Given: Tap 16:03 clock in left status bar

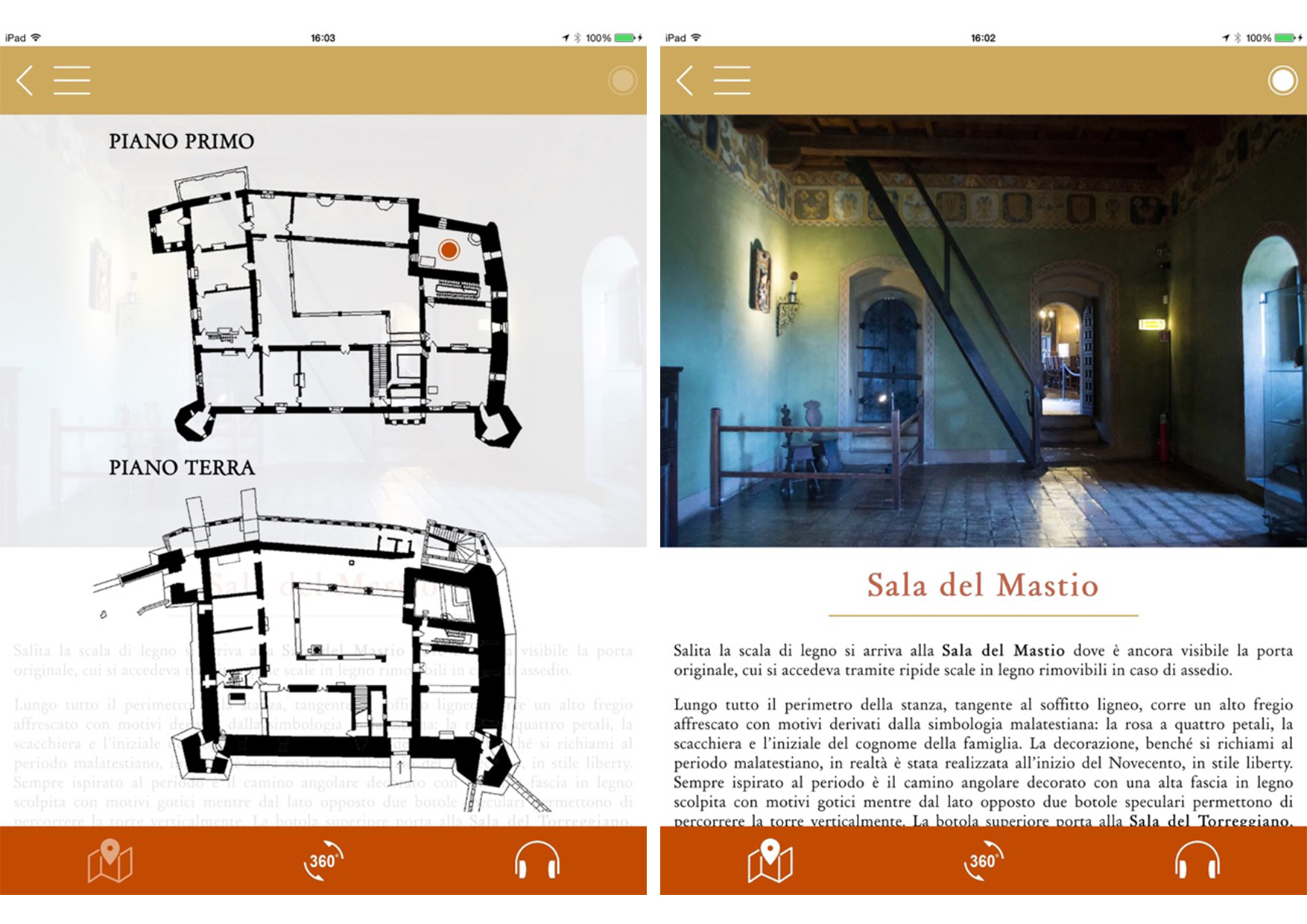Looking at the screenshot, I should pyautogui.click(x=323, y=38).
